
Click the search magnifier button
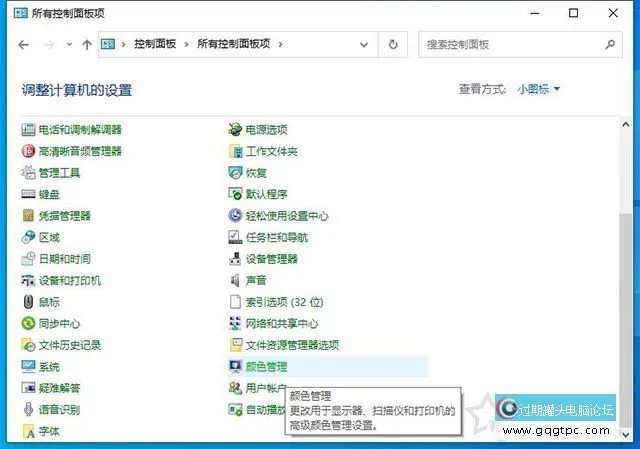610,44
